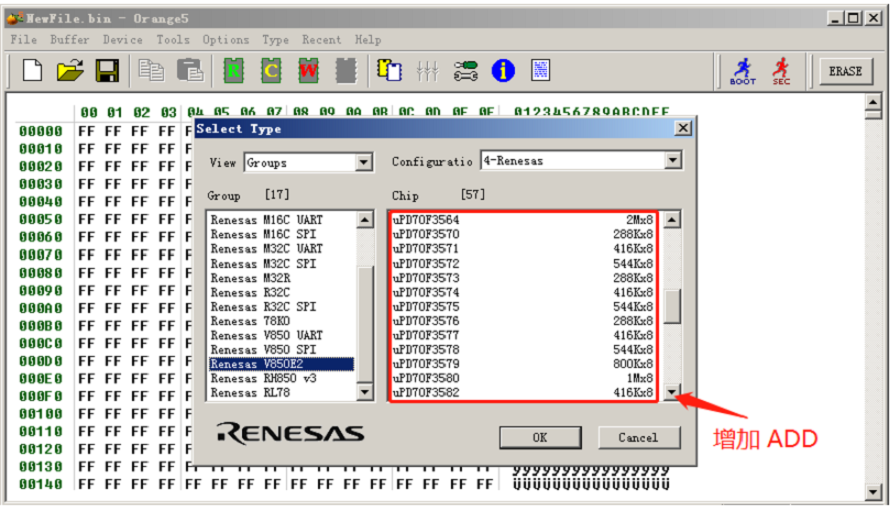The width and height of the screenshot is (890, 508).
Task: Open the Options menu
Action: click(x=226, y=40)
